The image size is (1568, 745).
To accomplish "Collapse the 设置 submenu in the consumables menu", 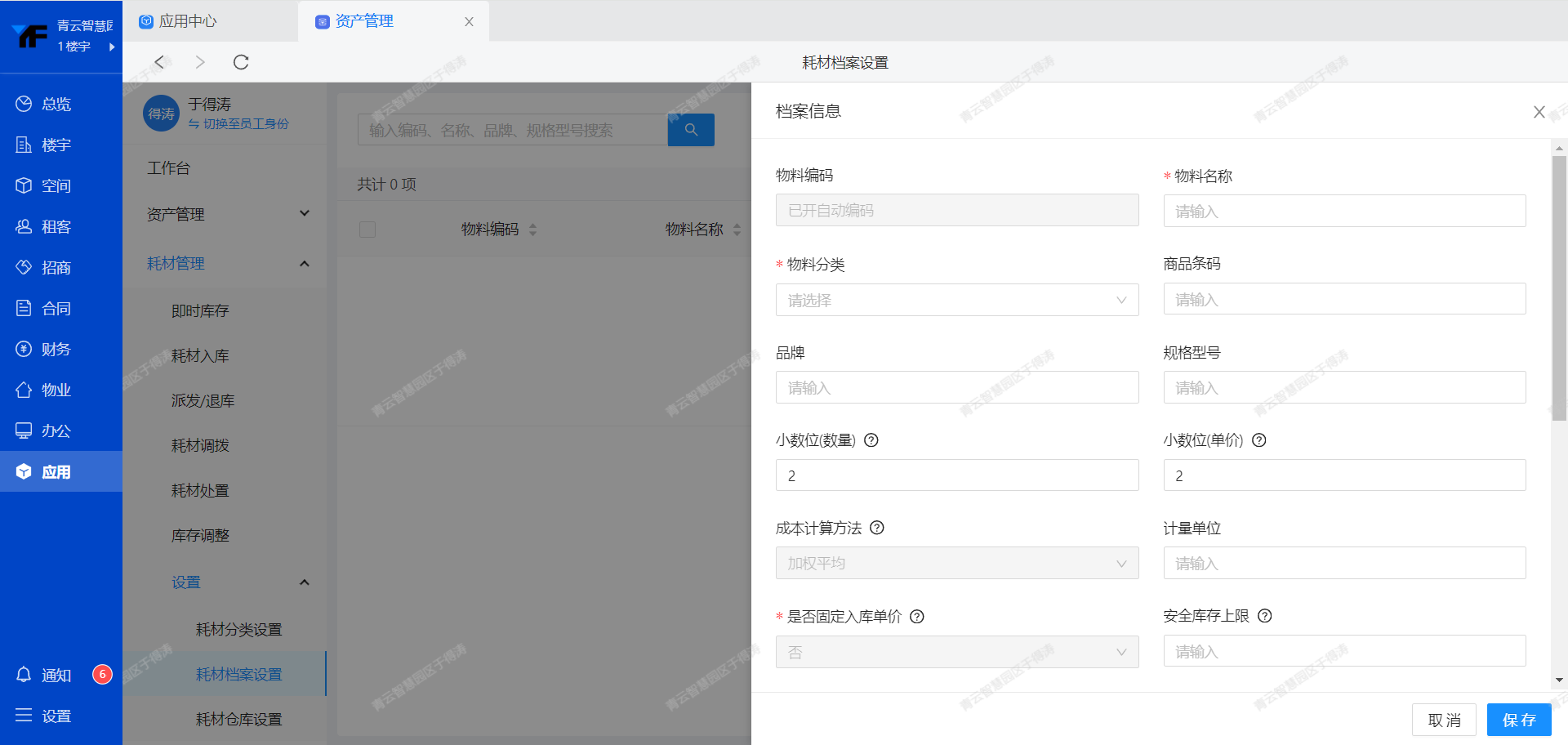I will [304, 582].
